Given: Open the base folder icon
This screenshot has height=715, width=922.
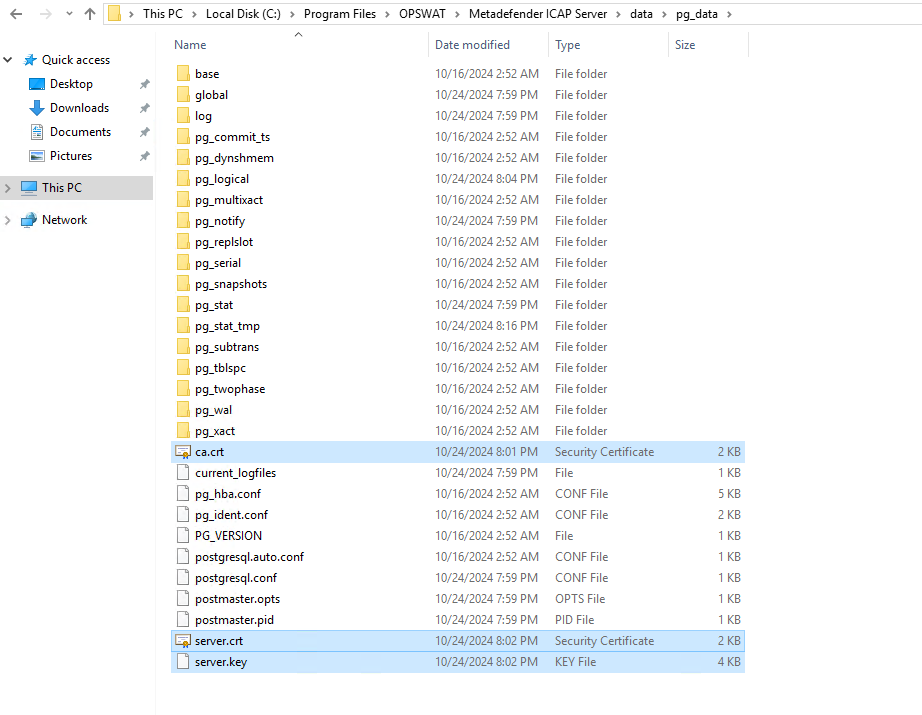Looking at the screenshot, I should [183, 73].
